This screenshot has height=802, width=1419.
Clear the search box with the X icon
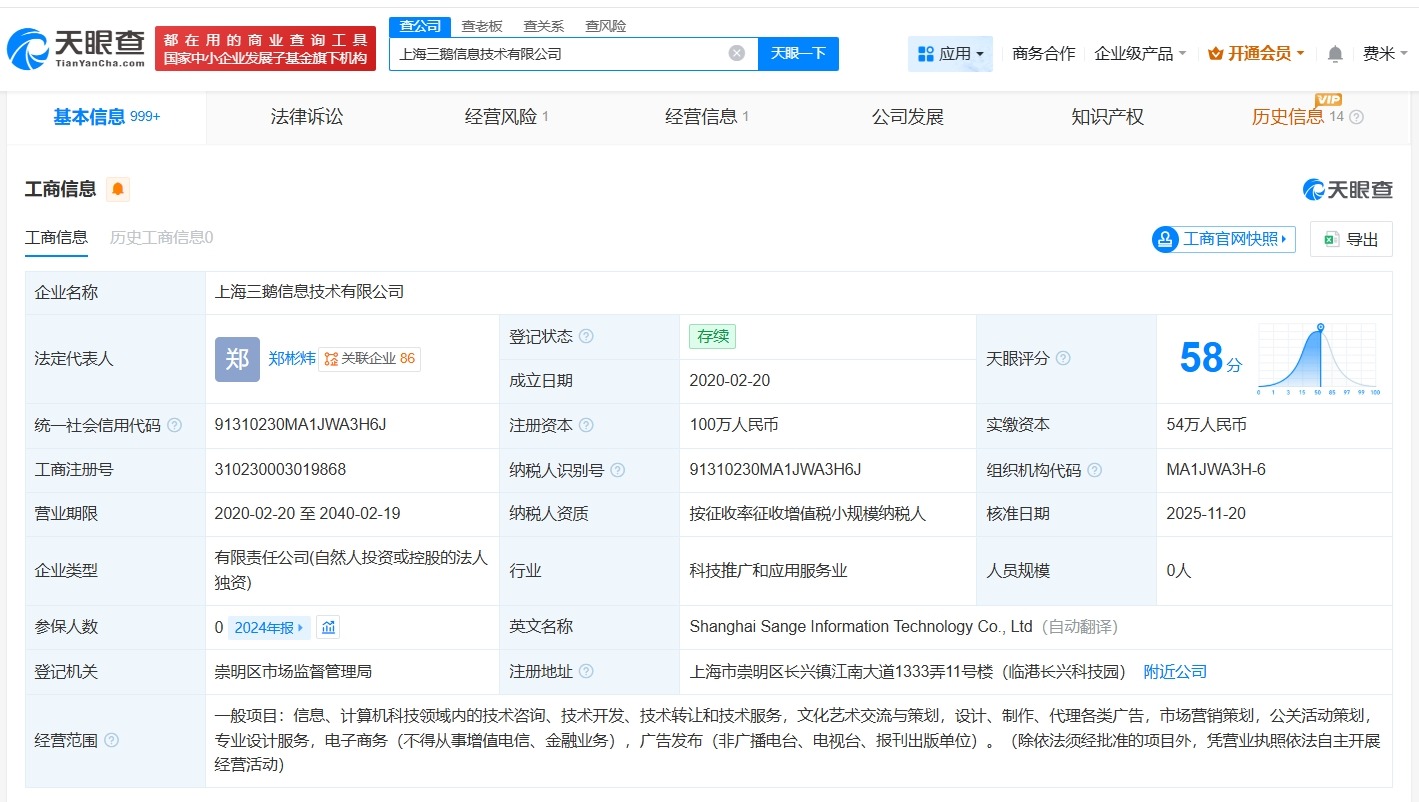click(x=736, y=53)
